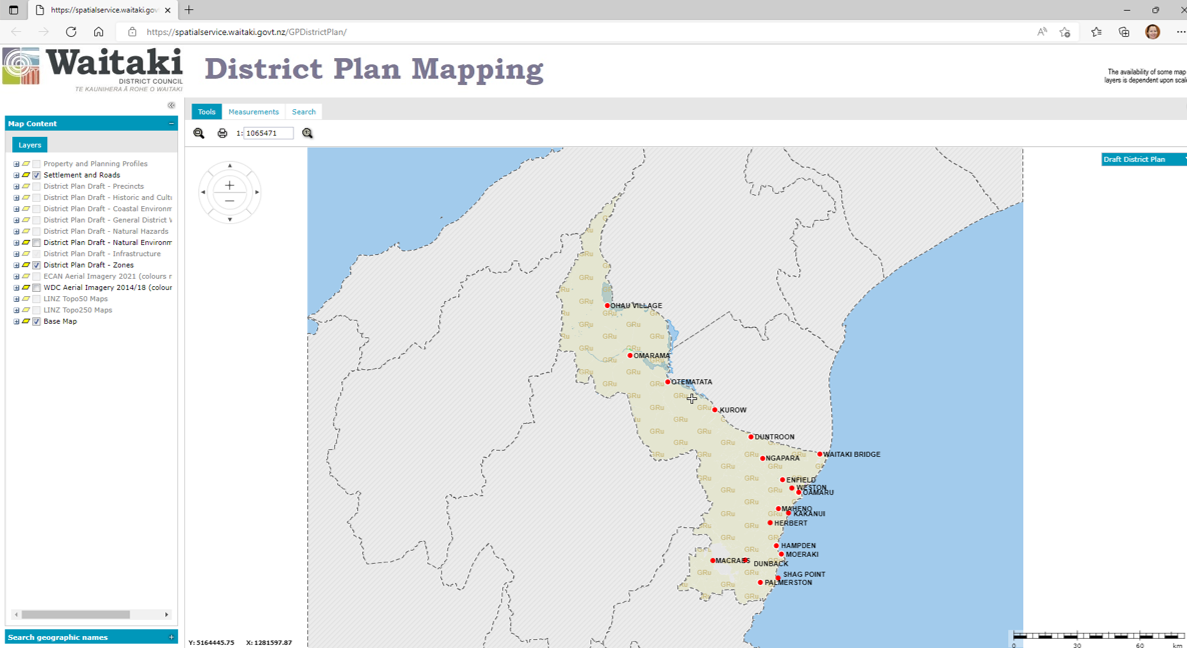
Task: Pan map south using the down arrow
Action: coord(230,220)
